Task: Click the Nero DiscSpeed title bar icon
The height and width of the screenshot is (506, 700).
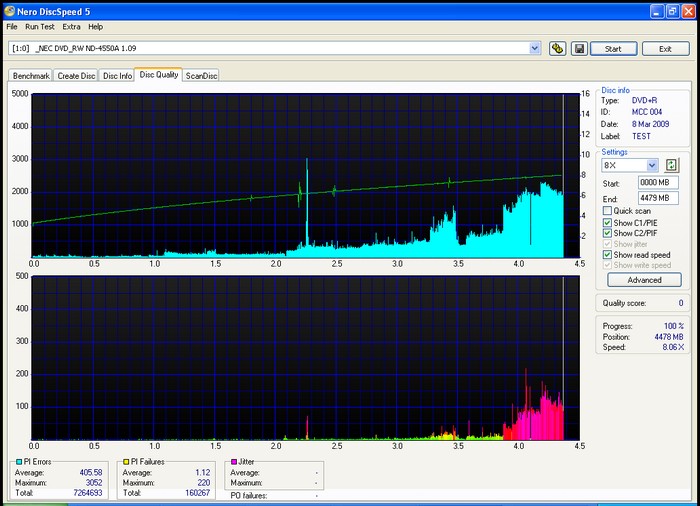Action: pos(10,11)
